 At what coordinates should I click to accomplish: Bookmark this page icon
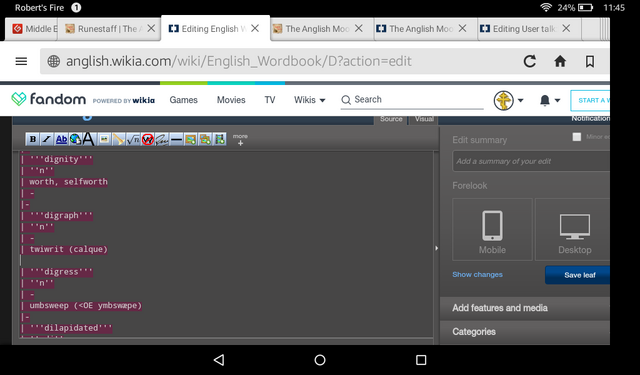pyautogui.click(x=590, y=61)
